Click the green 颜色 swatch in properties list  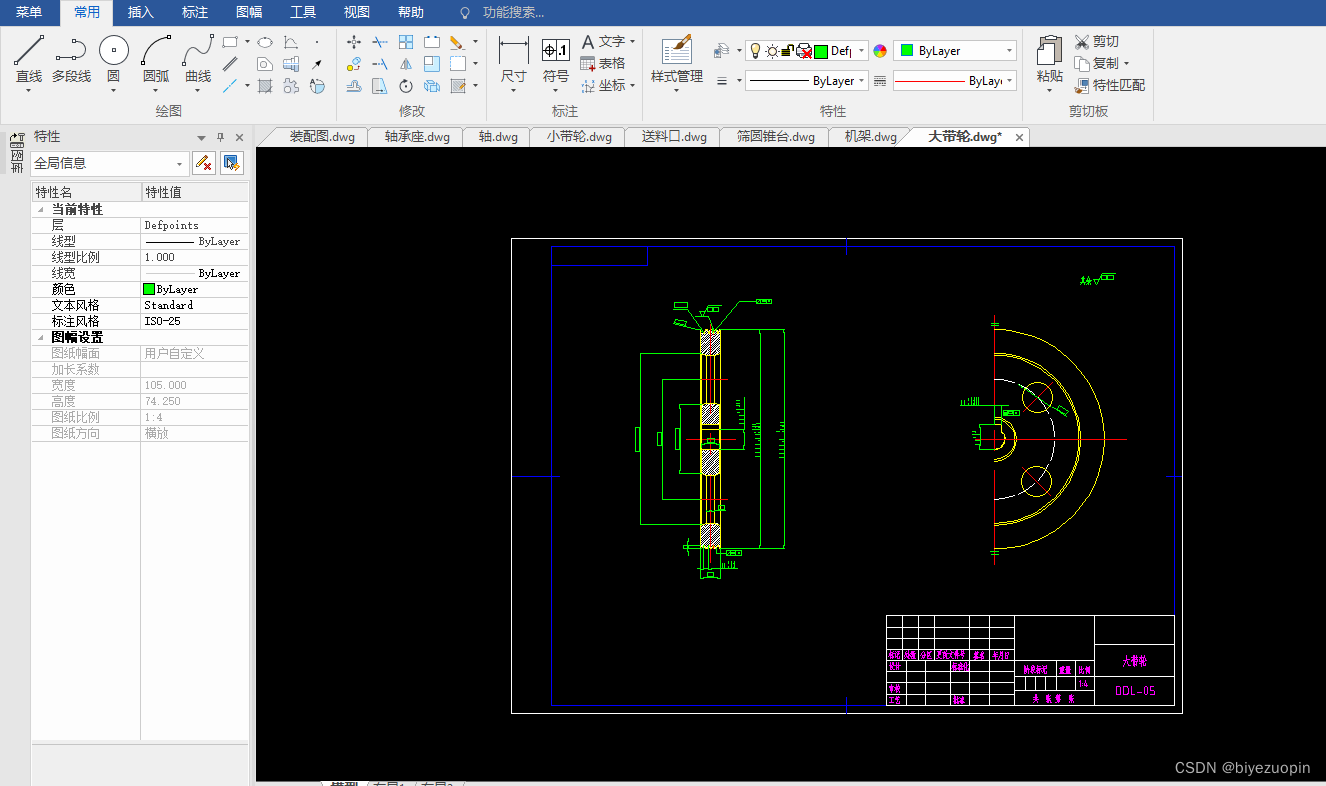[149, 289]
